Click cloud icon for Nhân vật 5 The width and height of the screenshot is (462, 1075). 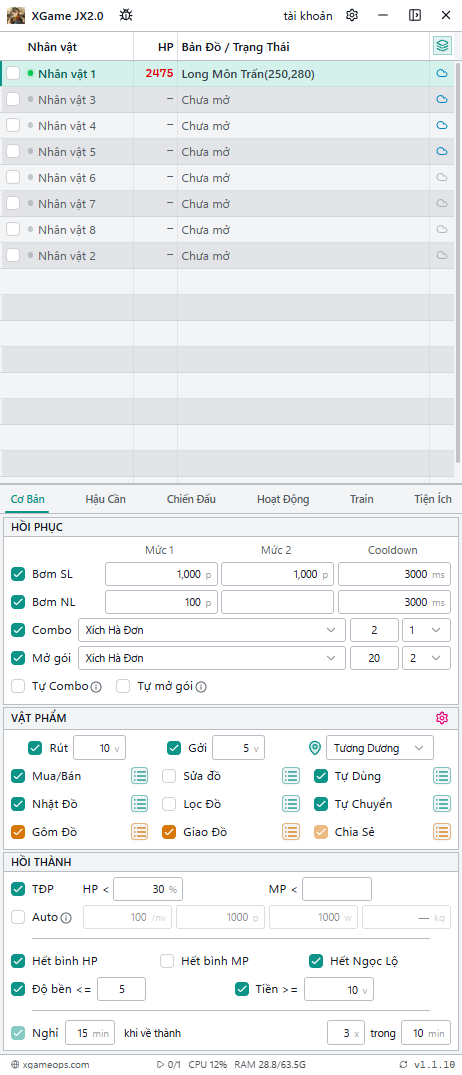[442, 152]
